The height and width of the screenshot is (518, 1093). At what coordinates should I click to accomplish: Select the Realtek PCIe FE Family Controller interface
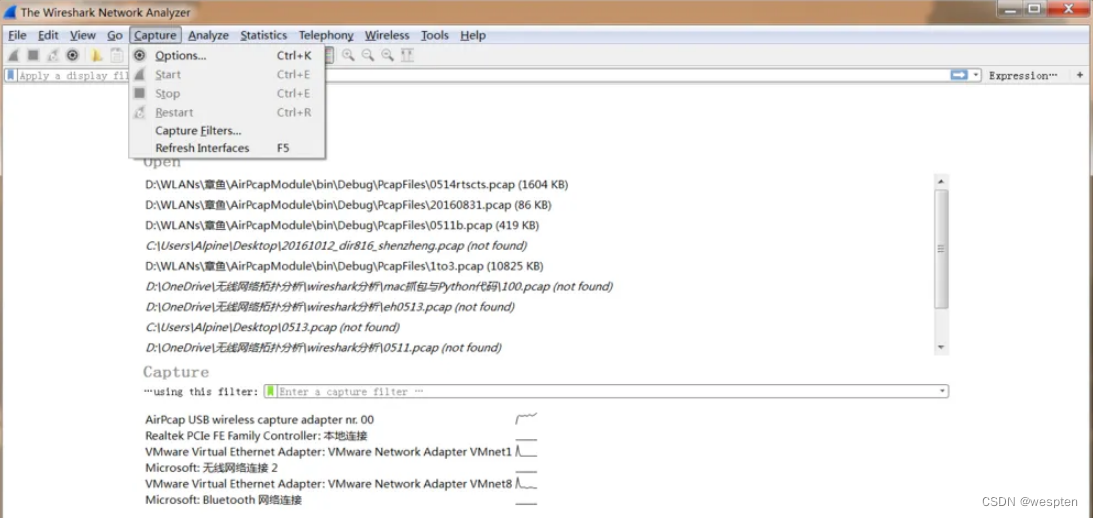tap(256, 436)
